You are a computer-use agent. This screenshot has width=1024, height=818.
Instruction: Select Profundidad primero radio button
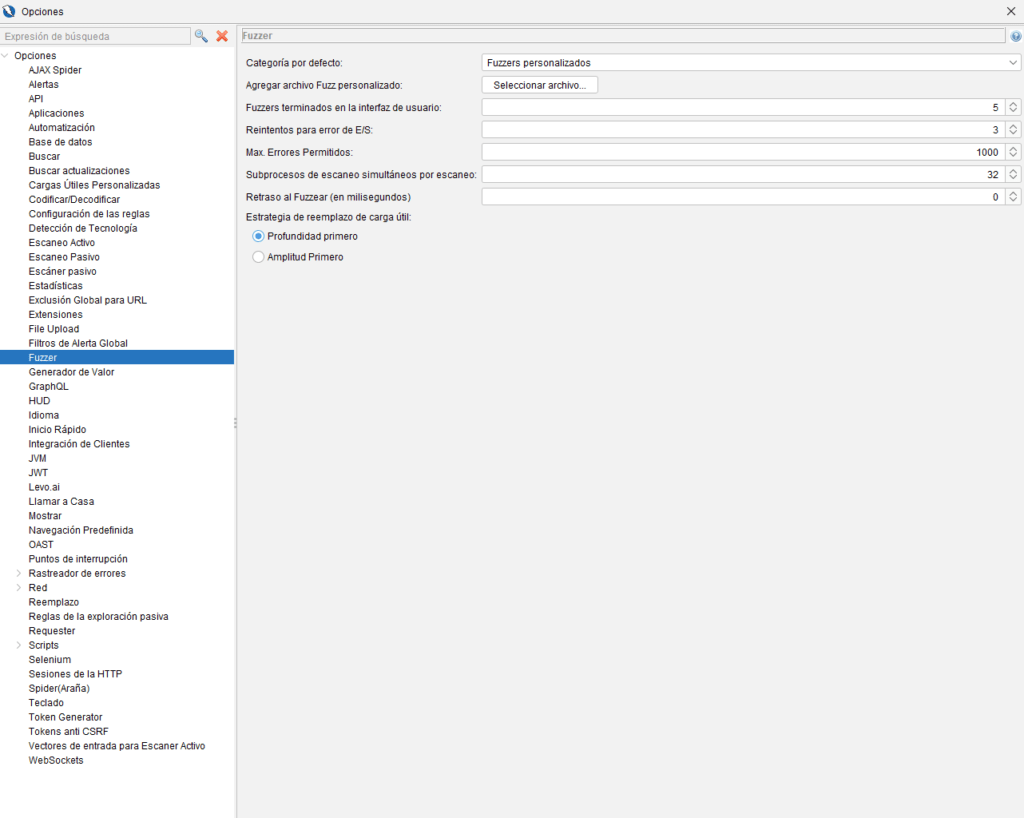259,236
